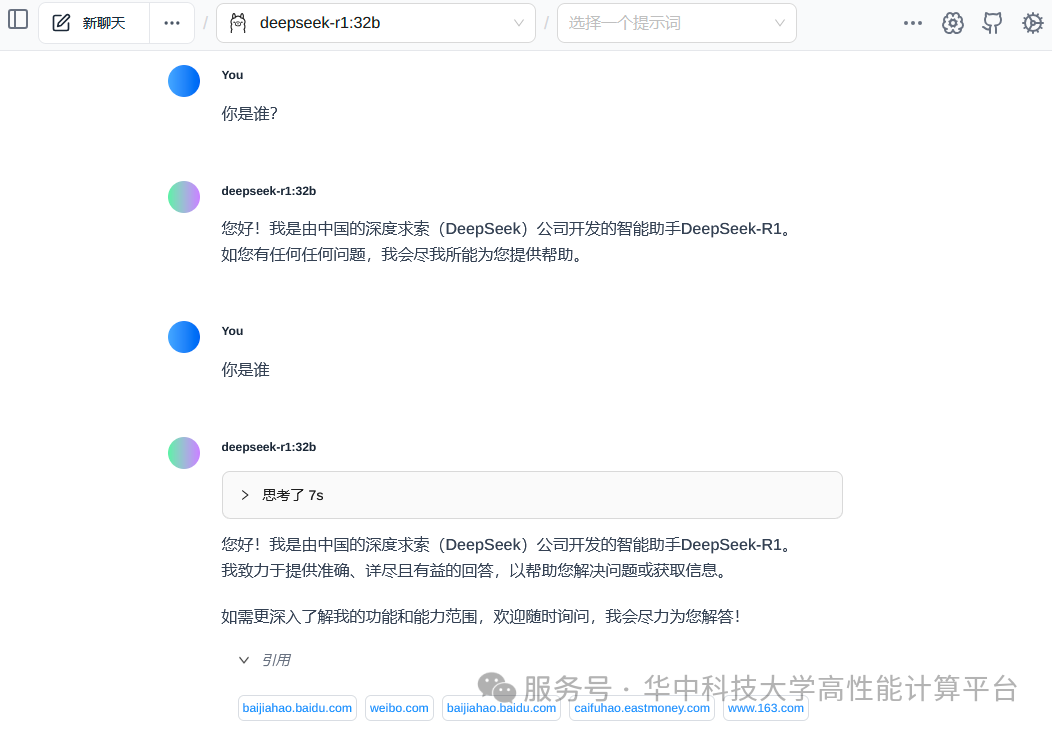Screen dimensions: 1052x731
Task: Click the first deepseek-r1:32b gradient avatar
Action: [x=184, y=197]
